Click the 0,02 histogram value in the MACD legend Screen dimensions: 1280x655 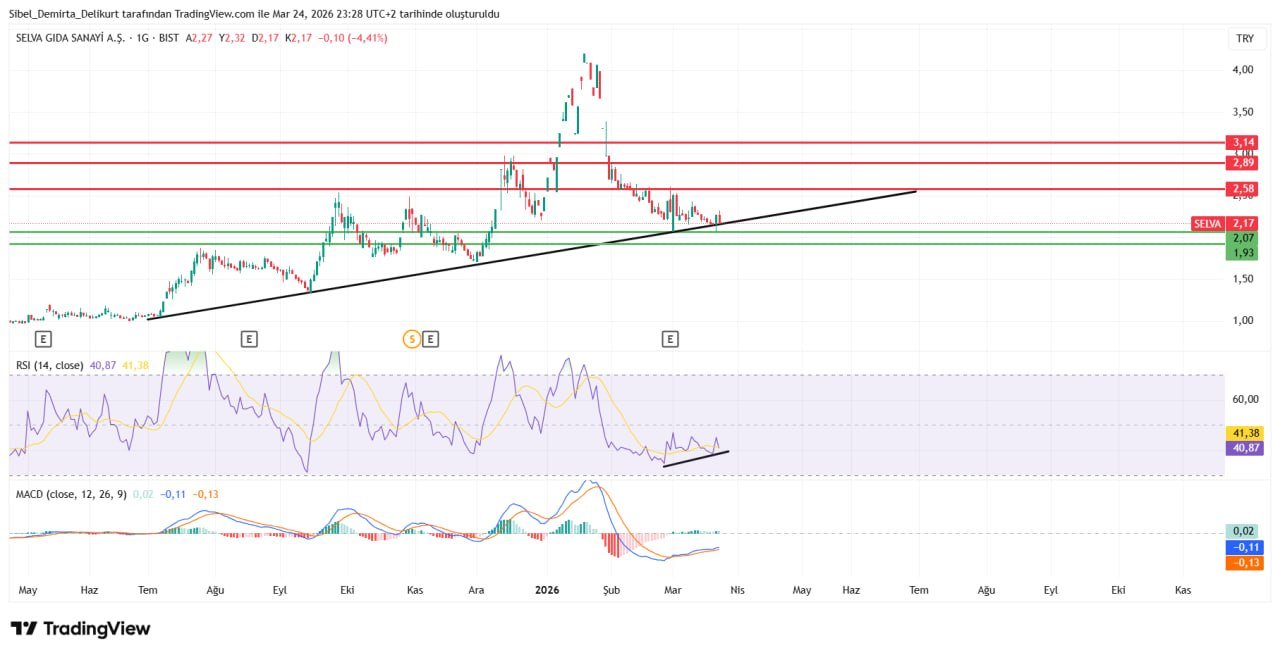click(x=143, y=494)
